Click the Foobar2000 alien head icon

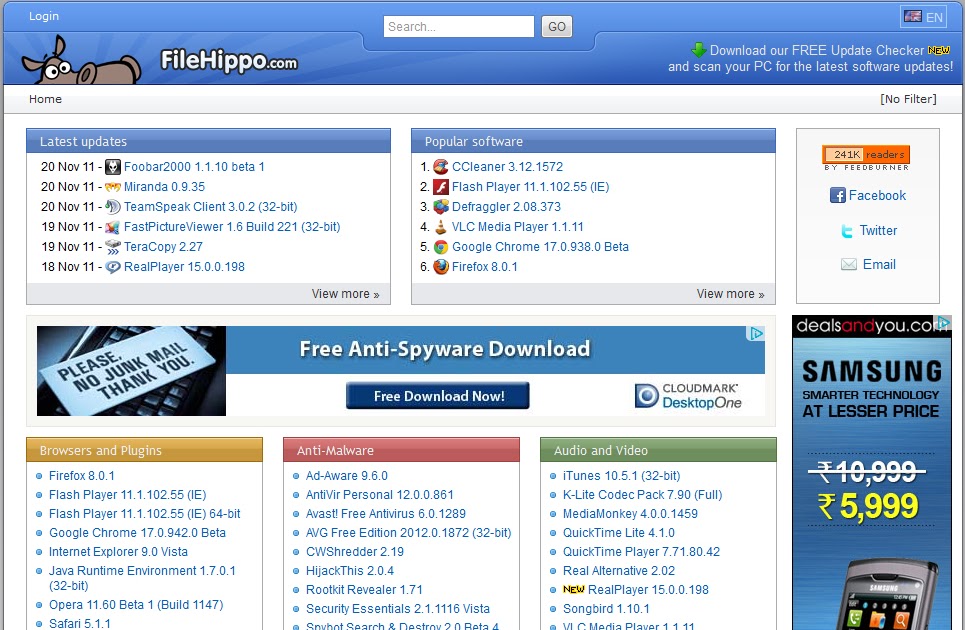point(113,167)
